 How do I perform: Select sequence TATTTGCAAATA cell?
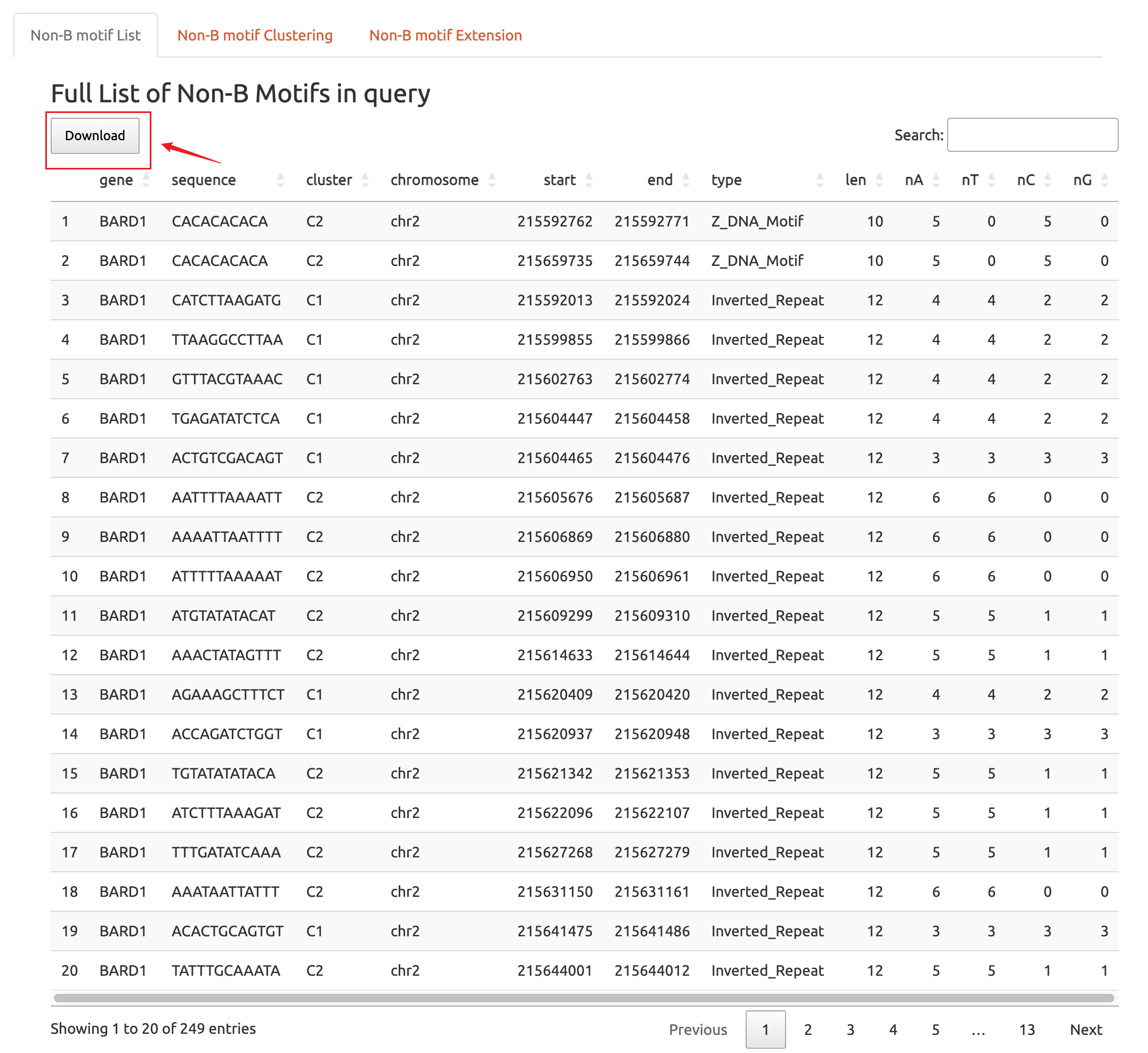click(225, 970)
